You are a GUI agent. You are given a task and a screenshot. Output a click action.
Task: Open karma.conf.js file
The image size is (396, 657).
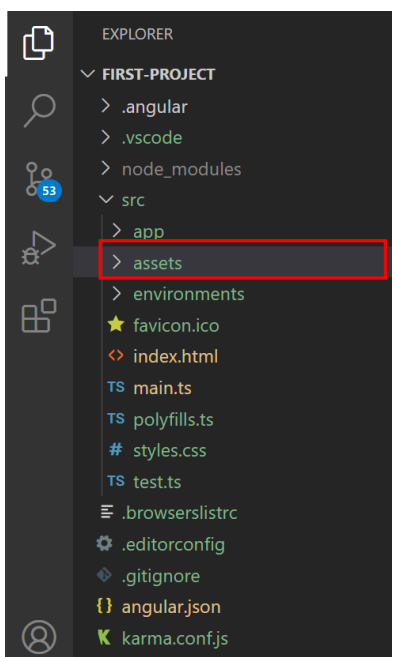pyautogui.click(x=233, y=638)
